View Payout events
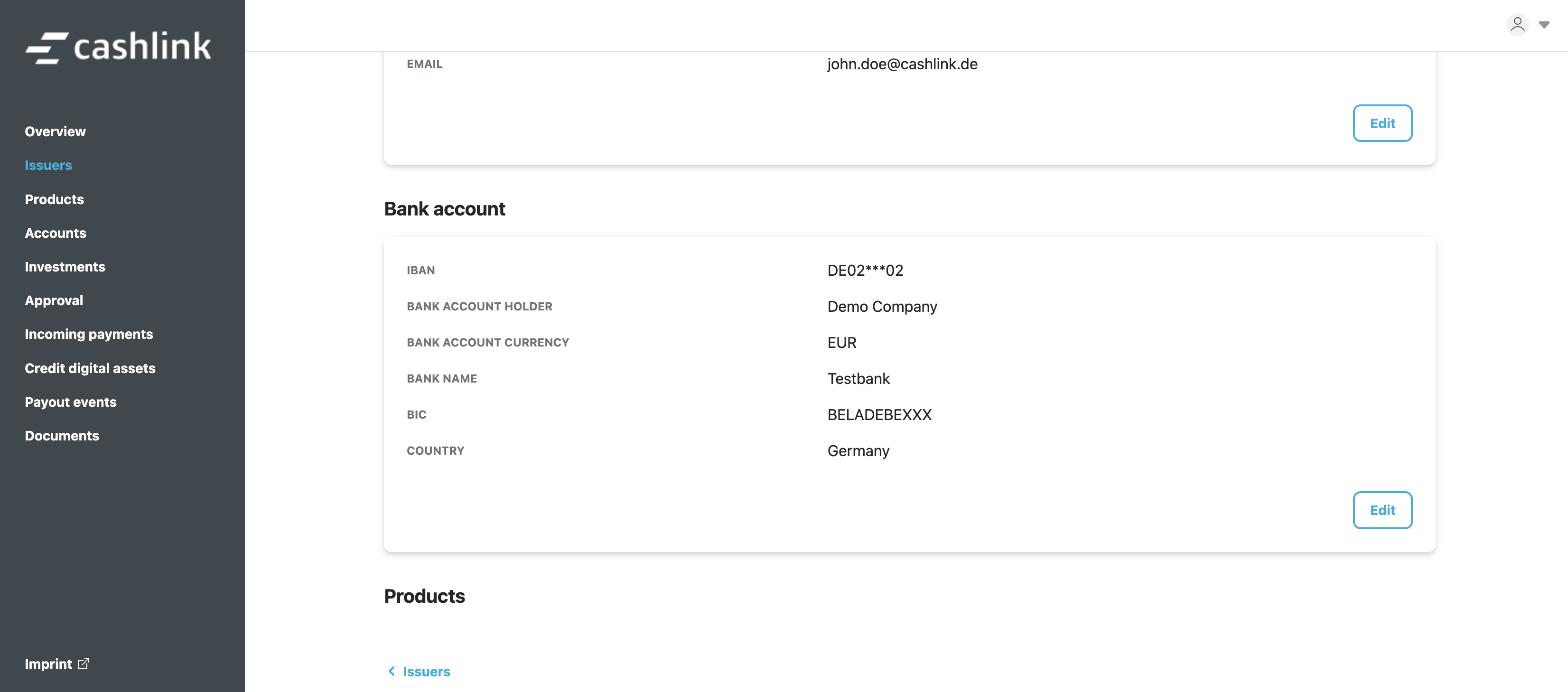Image resolution: width=1568 pixels, height=692 pixels. tap(71, 402)
